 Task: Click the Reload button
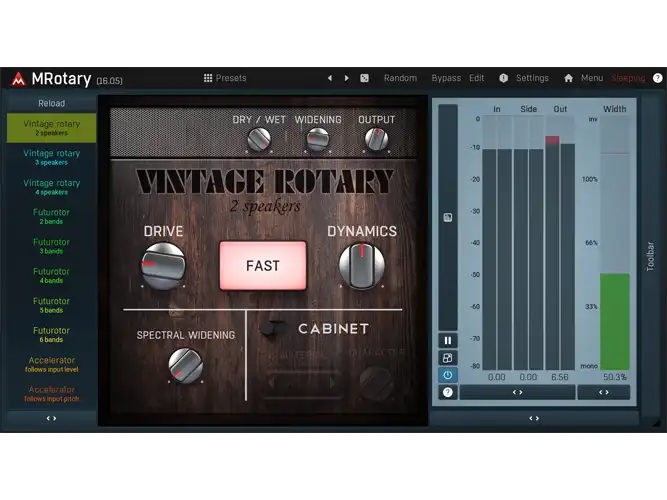point(51,103)
